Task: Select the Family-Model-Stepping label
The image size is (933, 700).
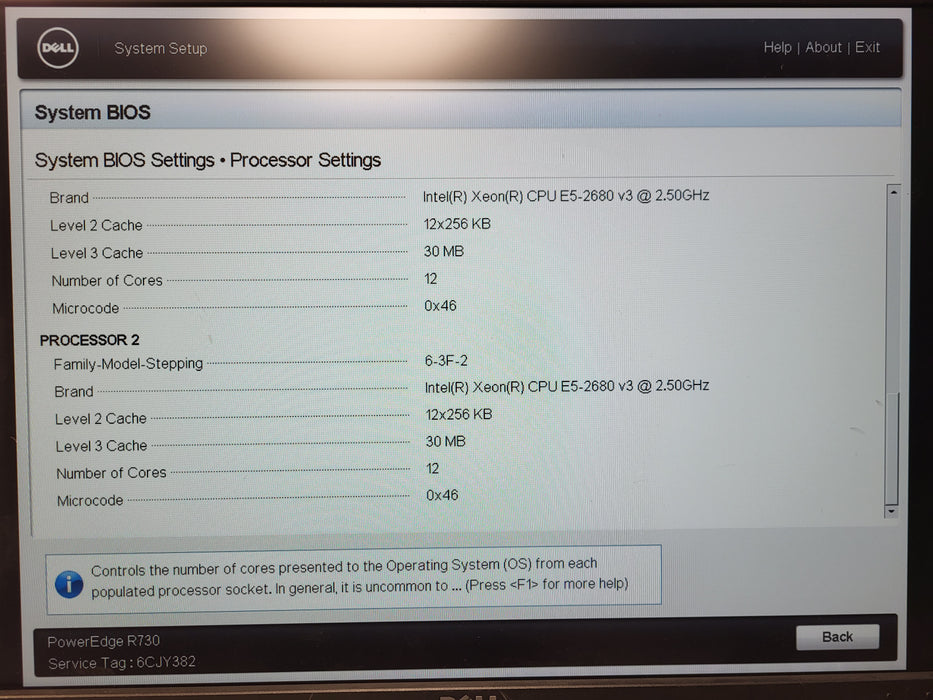Action: [128, 364]
